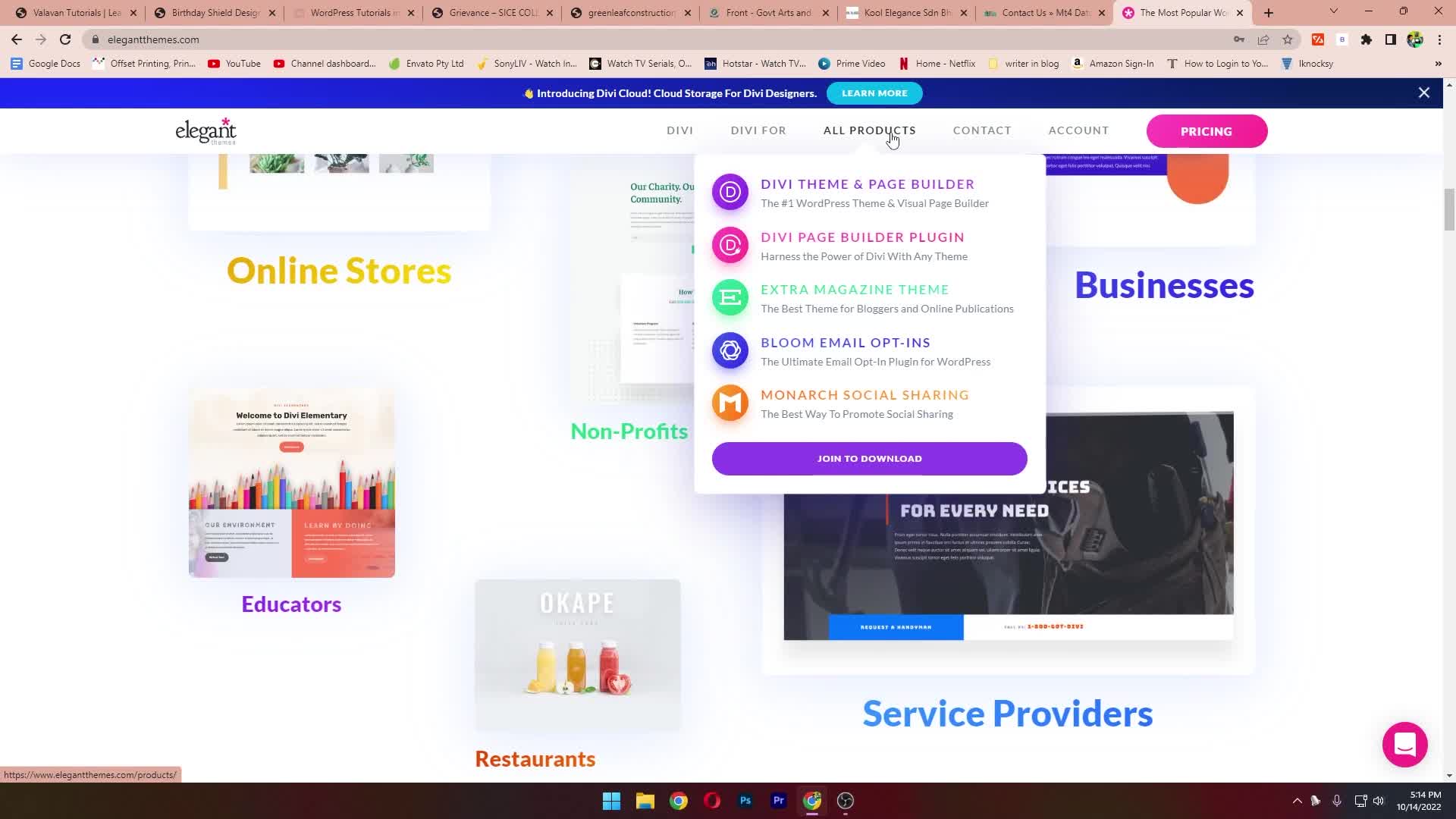Viewport: 1456px width, 819px height.
Task: Click the OBS Studio taskbar icon
Action: tap(845, 801)
